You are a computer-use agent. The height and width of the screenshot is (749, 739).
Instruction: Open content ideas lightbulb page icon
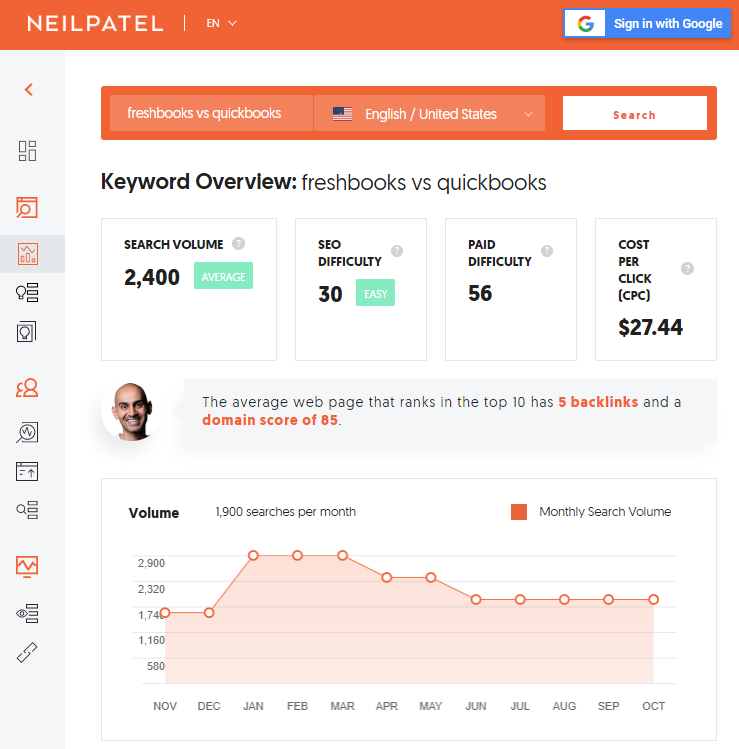[x=26, y=332]
